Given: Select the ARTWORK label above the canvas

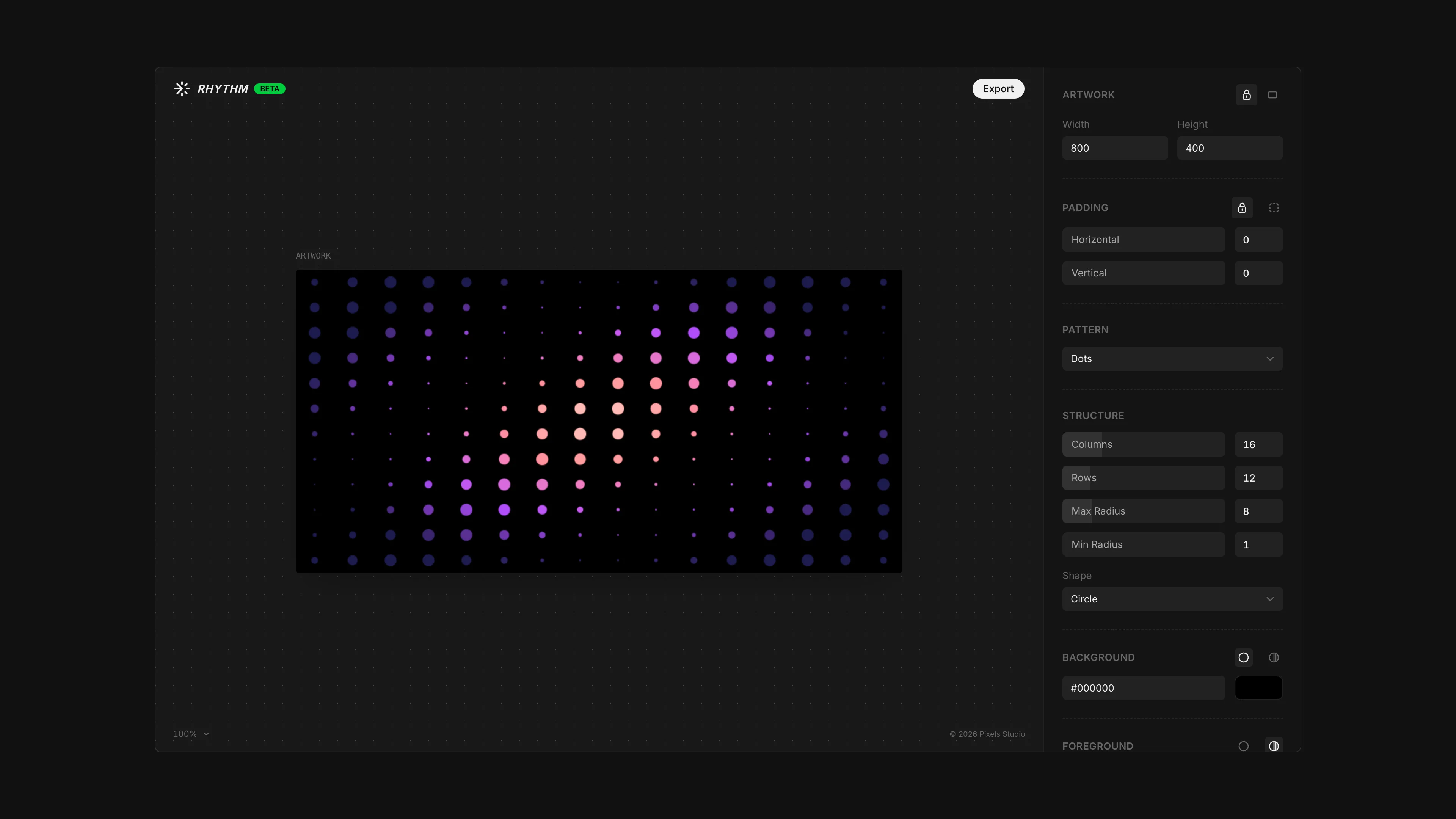Looking at the screenshot, I should tap(312, 256).
